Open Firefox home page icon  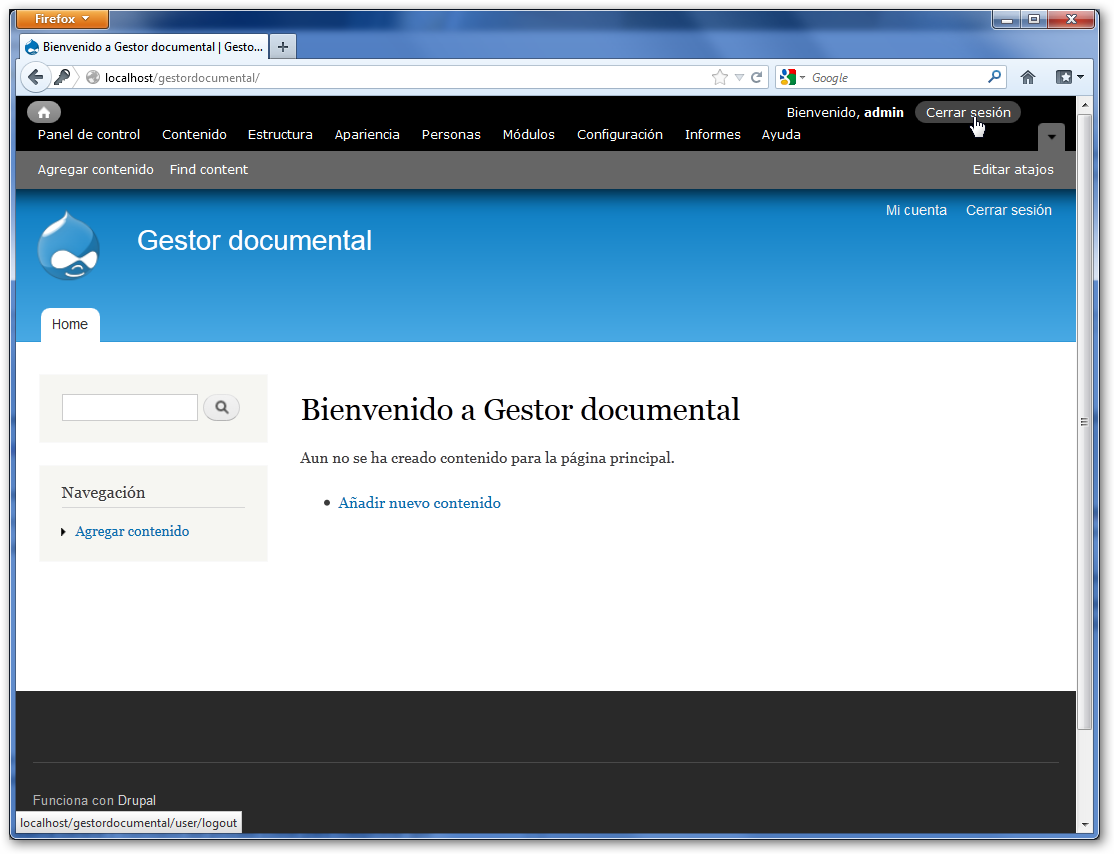point(1027,77)
